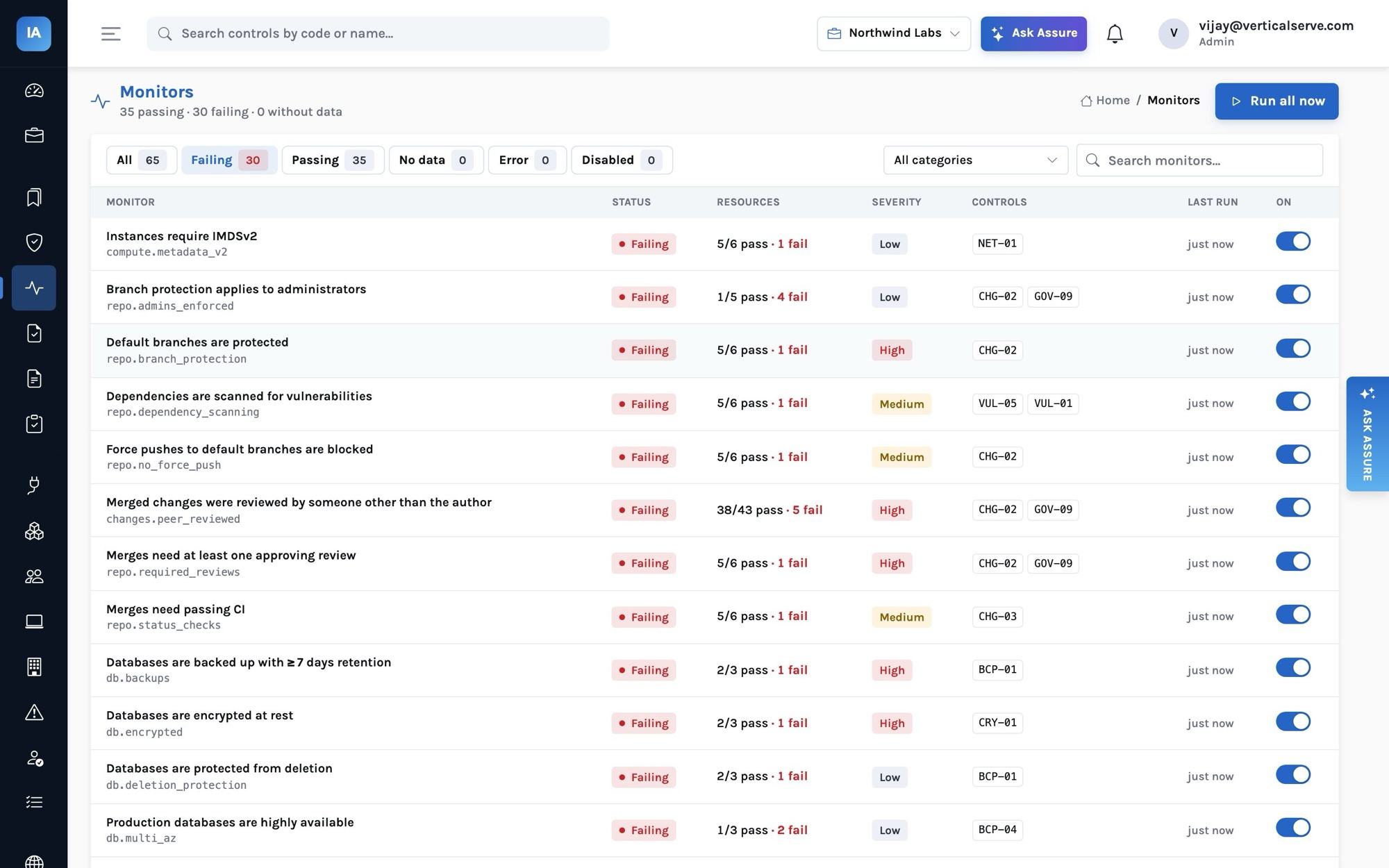Toggle off Default branches are protected monitor
Viewport: 1389px width, 868px height.
(1292, 348)
